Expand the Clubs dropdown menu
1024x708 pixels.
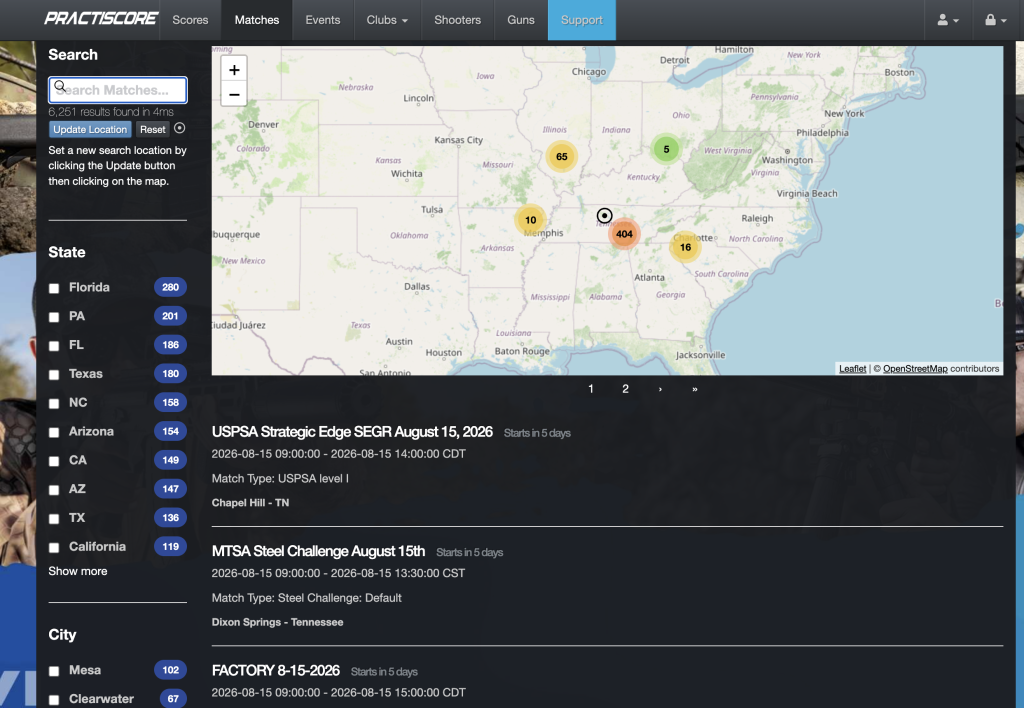click(x=387, y=20)
